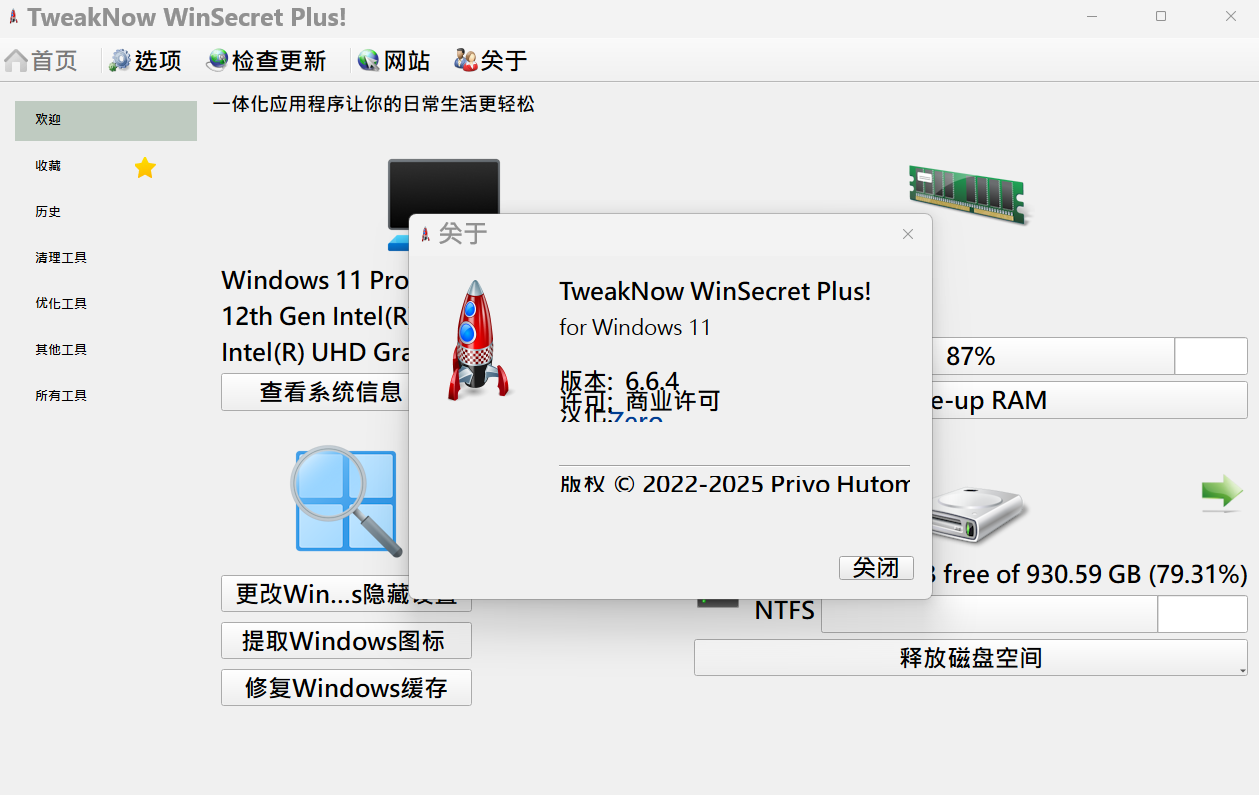The image size is (1259, 795).
Task: Click the Windows 11 Pro text line
Action: tap(315, 280)
